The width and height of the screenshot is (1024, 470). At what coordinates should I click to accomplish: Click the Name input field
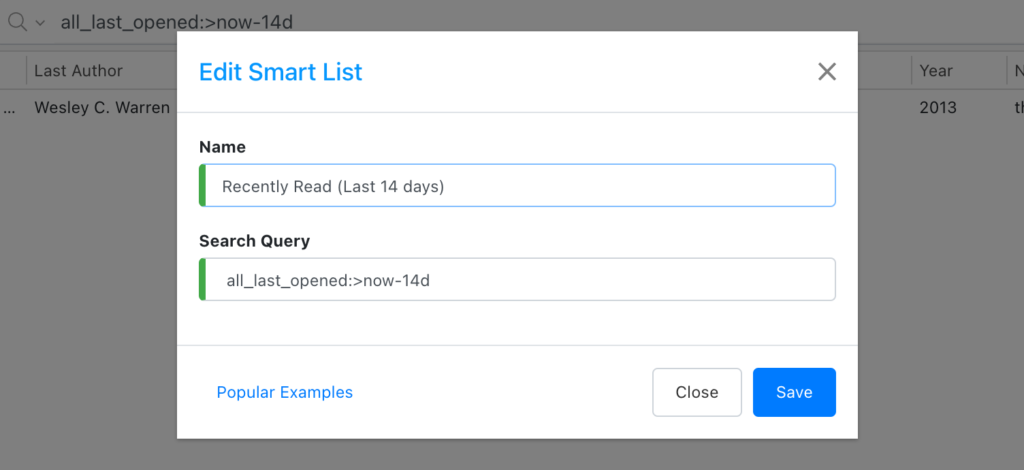tap(520, 186)
